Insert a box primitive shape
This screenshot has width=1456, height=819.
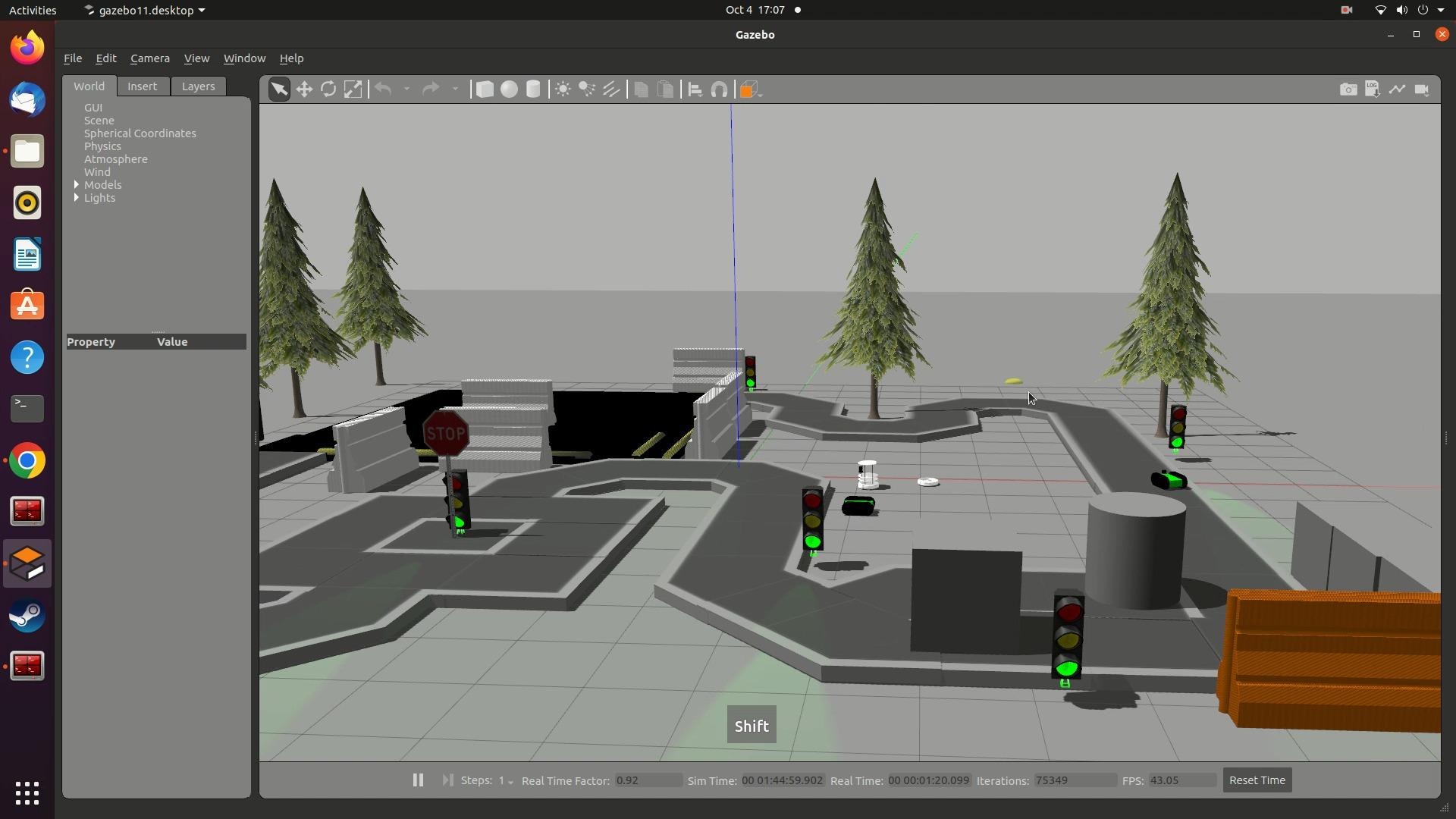(484, 89)
